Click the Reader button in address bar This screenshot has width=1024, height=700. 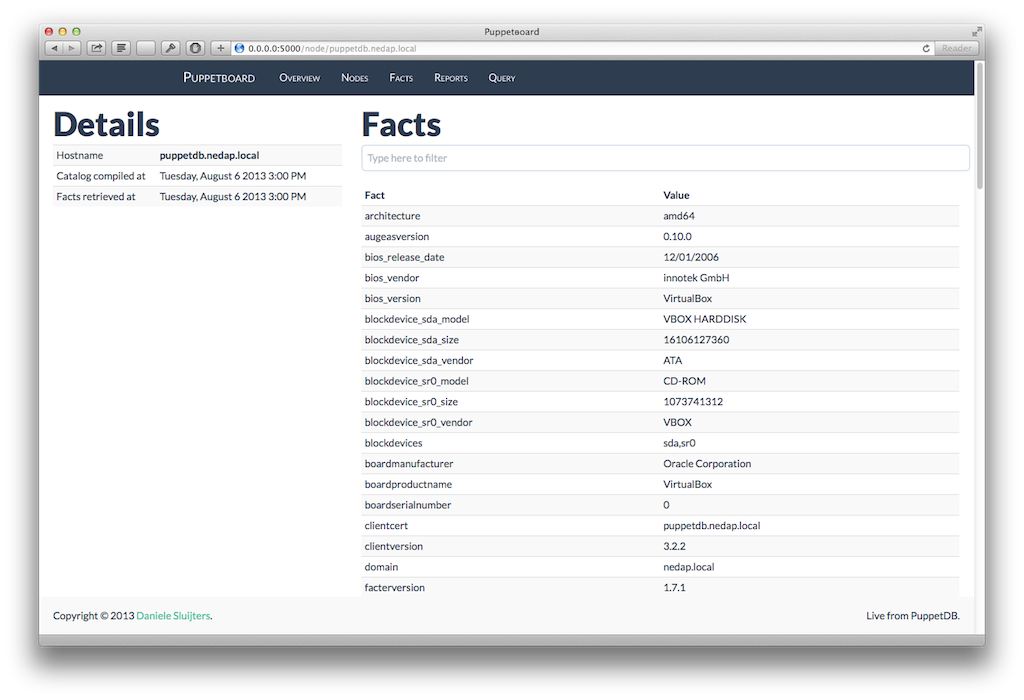click(957, 48)
